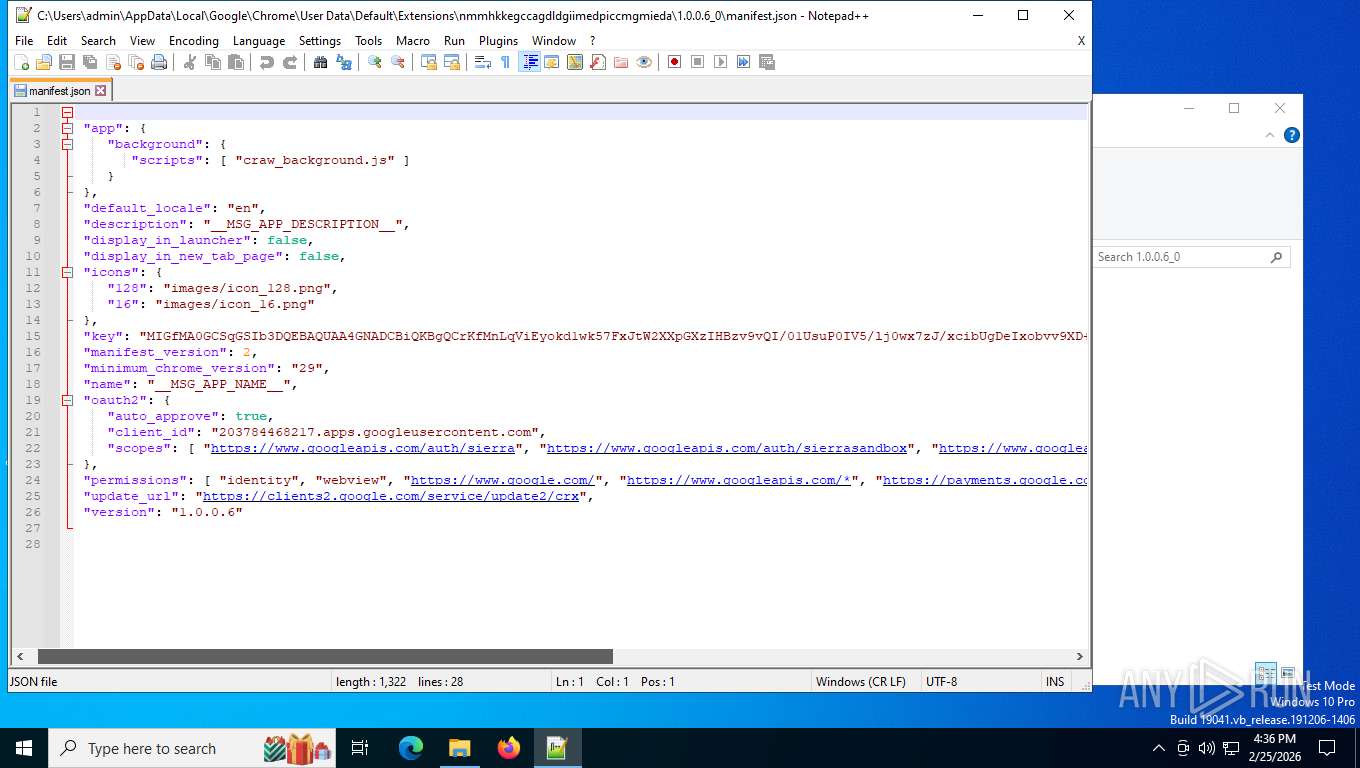
Task: Toggle synchronized horizontal scrolling icon
Action: click(452, 62)
